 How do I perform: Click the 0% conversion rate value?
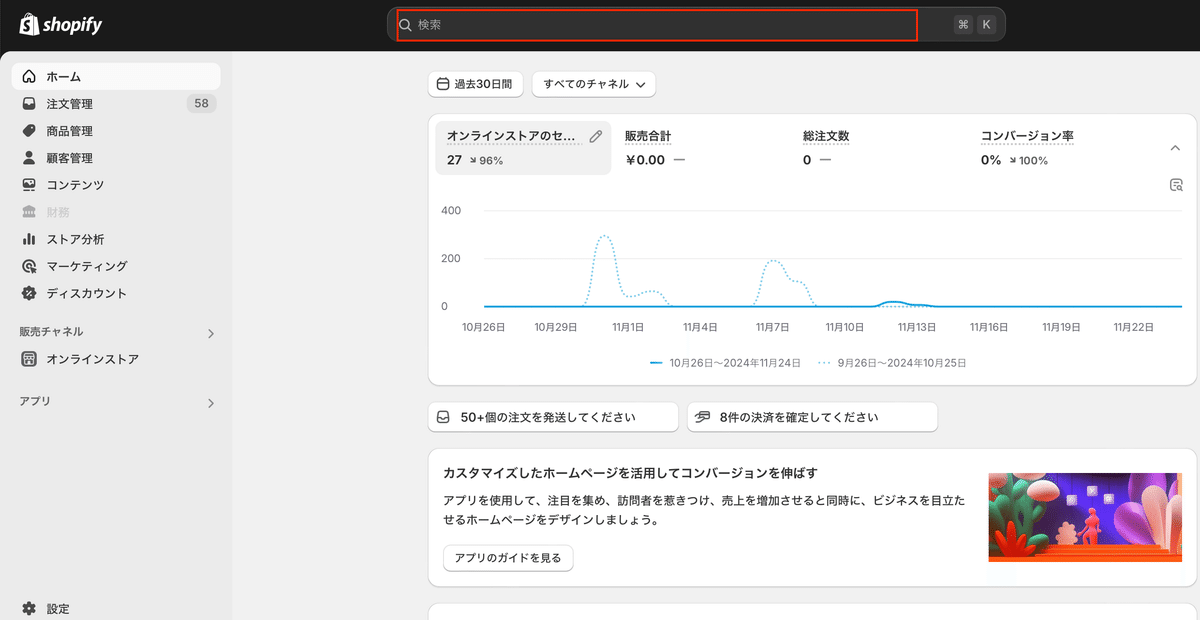(991, 160)
